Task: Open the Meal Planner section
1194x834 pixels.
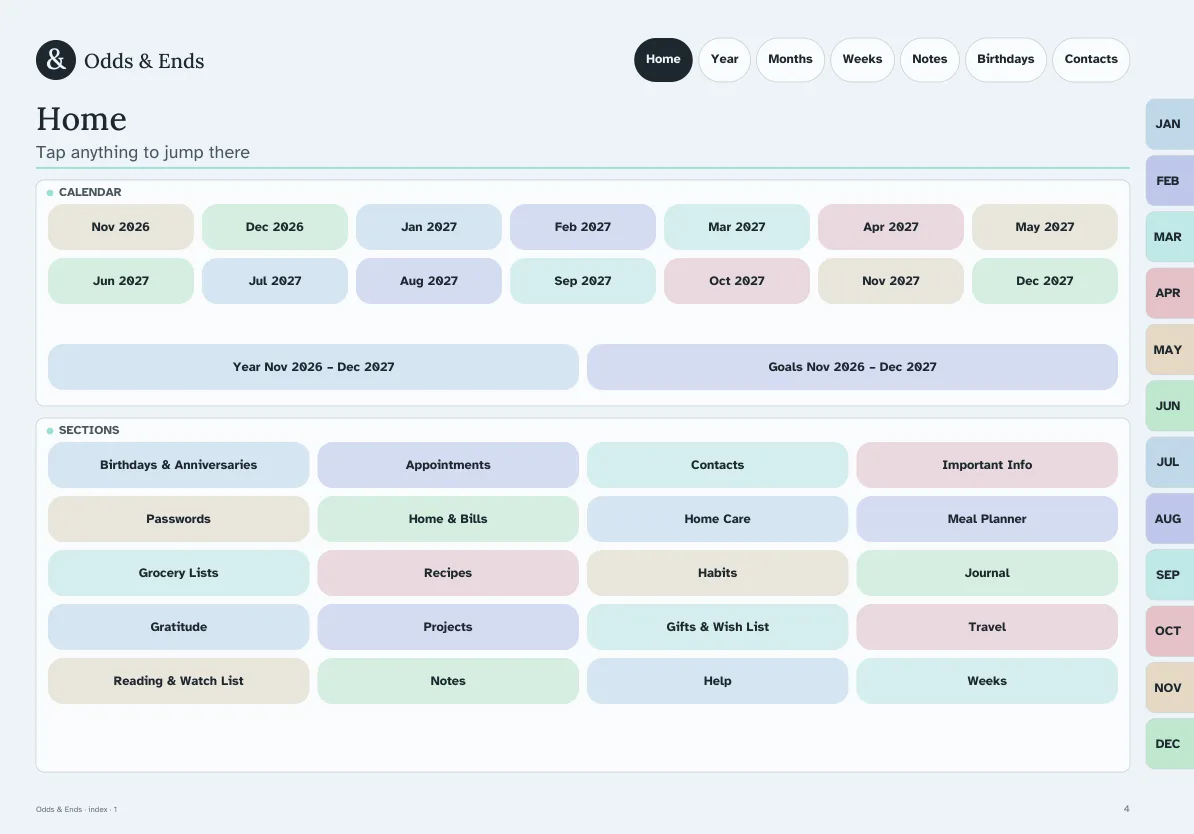Action: 987,519
